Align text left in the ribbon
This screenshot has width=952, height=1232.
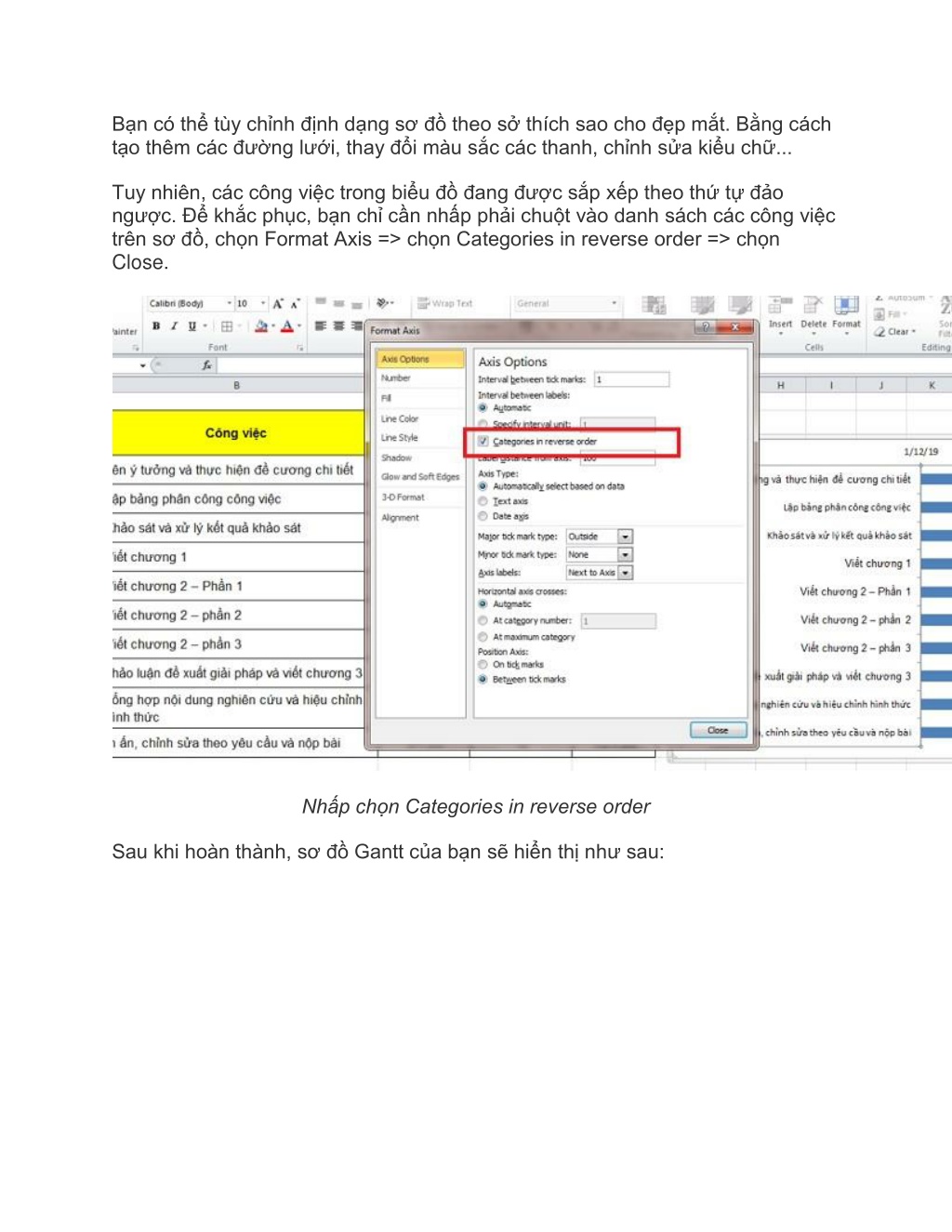click(x=321, y=325)
